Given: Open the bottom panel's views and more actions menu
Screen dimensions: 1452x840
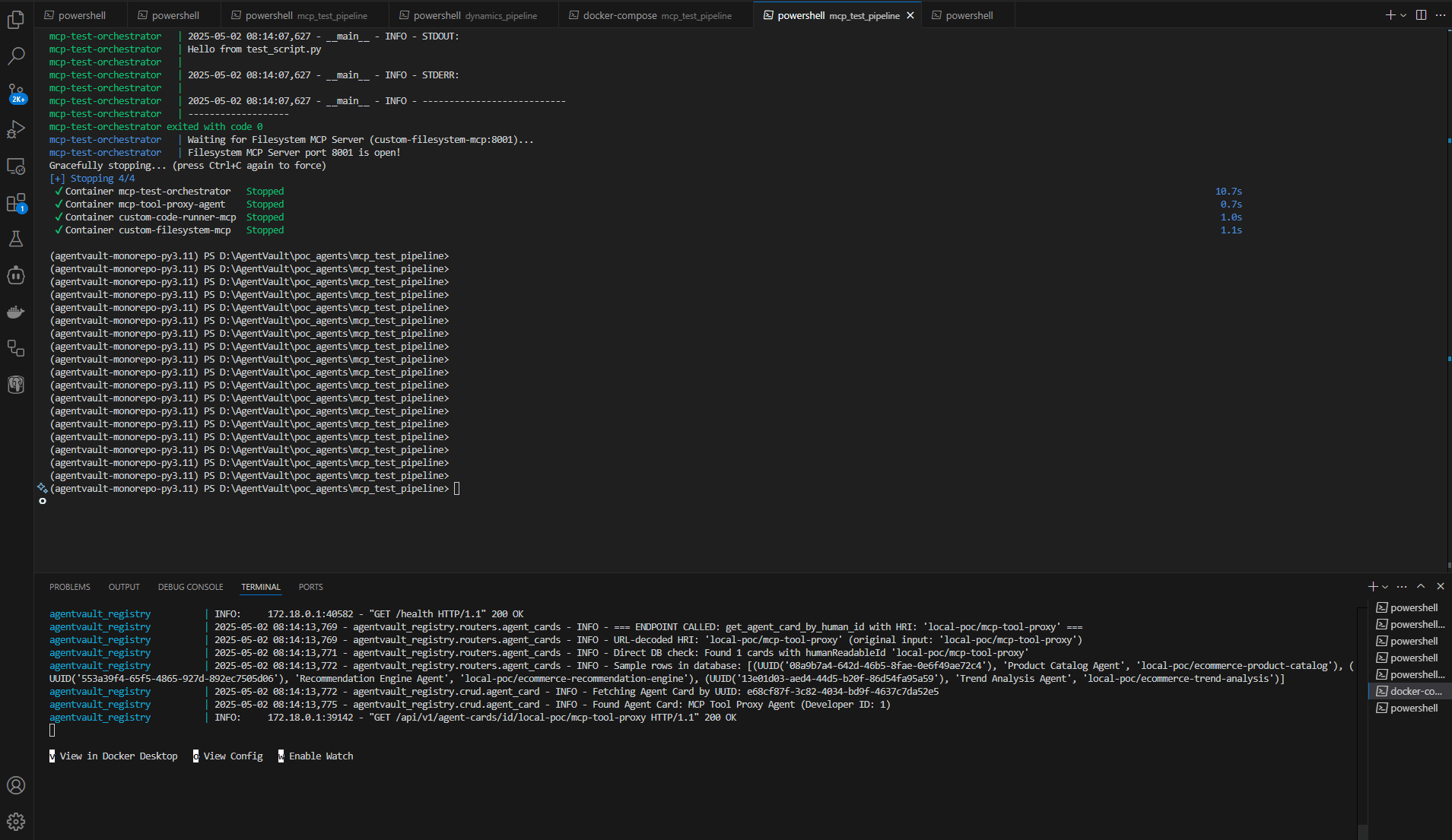Looking at the screenshot, I should (x=1402, y=586).
